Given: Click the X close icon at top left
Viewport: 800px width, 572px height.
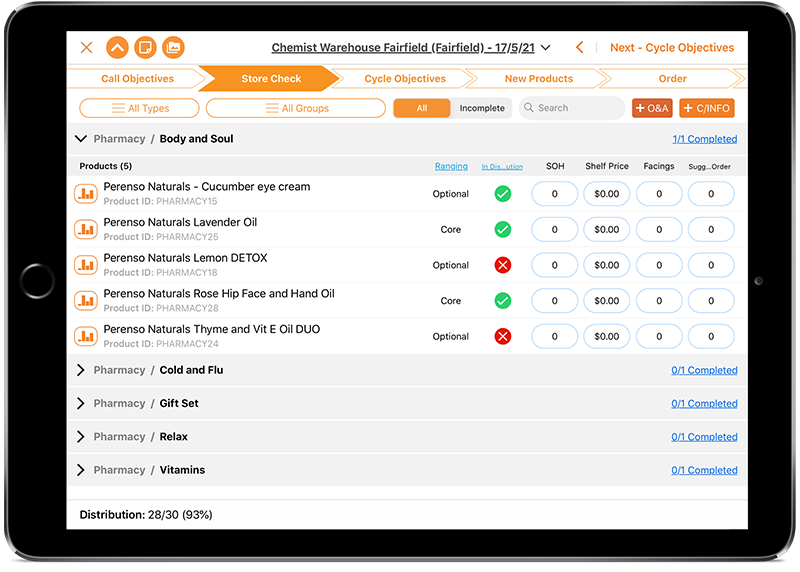Looking at the screenshot, I should 87,47.
